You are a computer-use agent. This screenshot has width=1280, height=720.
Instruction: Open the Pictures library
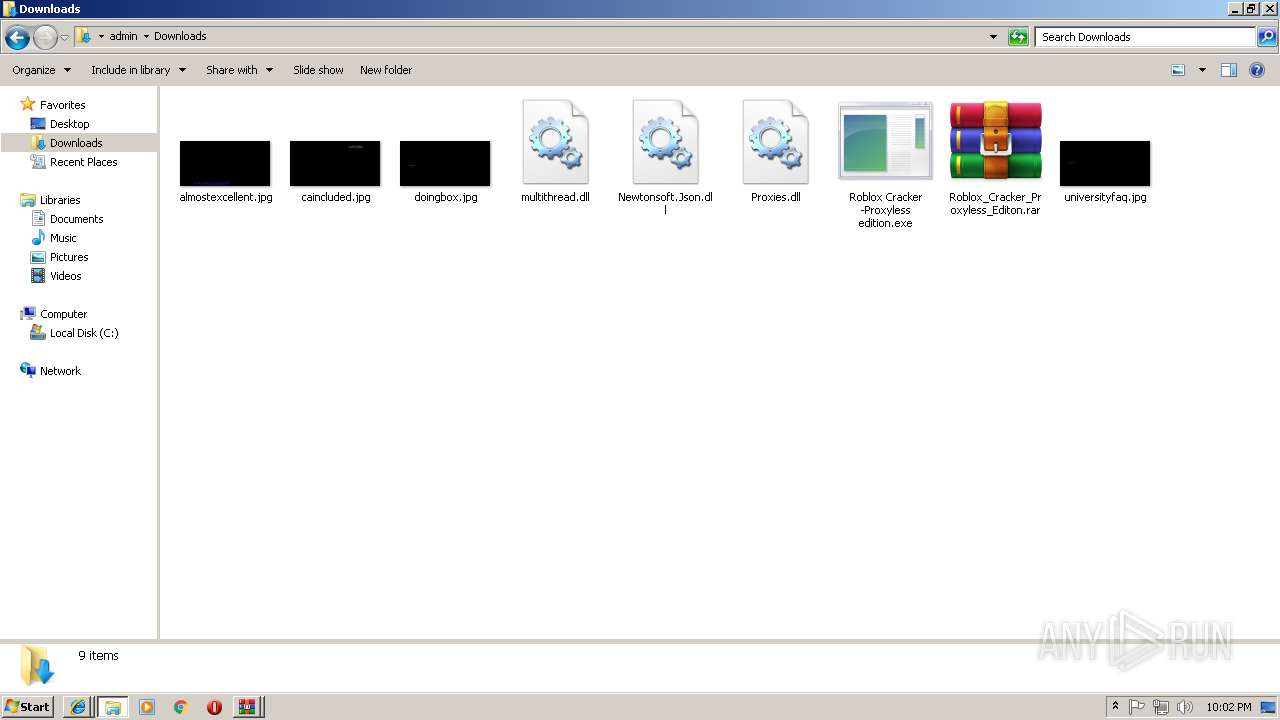(69, 257)
